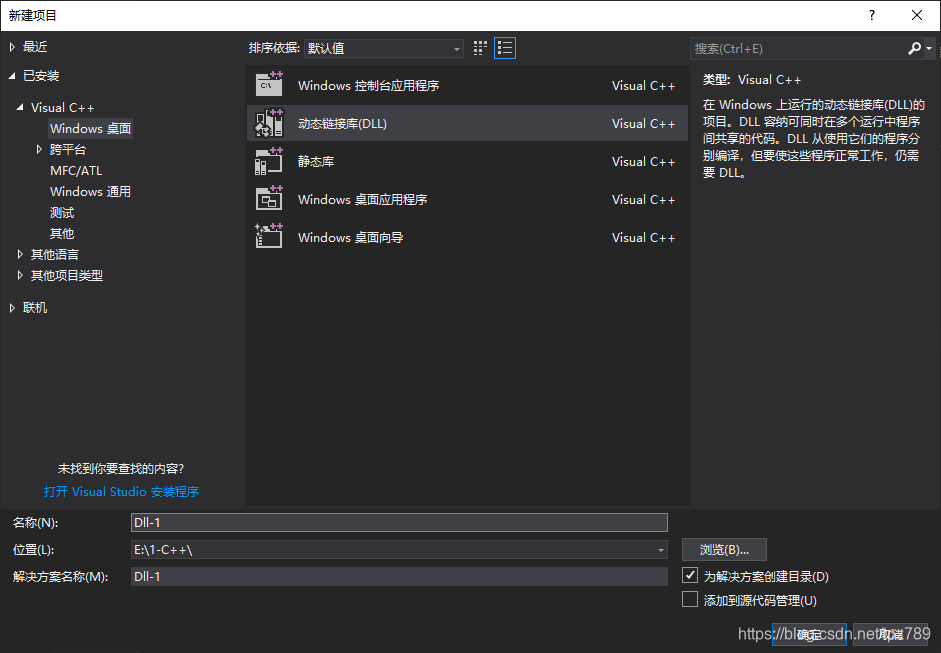Viewport: 941px width, 653px height.
Task: Open search options dropdown arrow
Action: pyautogui.click(x=928, y=49)
